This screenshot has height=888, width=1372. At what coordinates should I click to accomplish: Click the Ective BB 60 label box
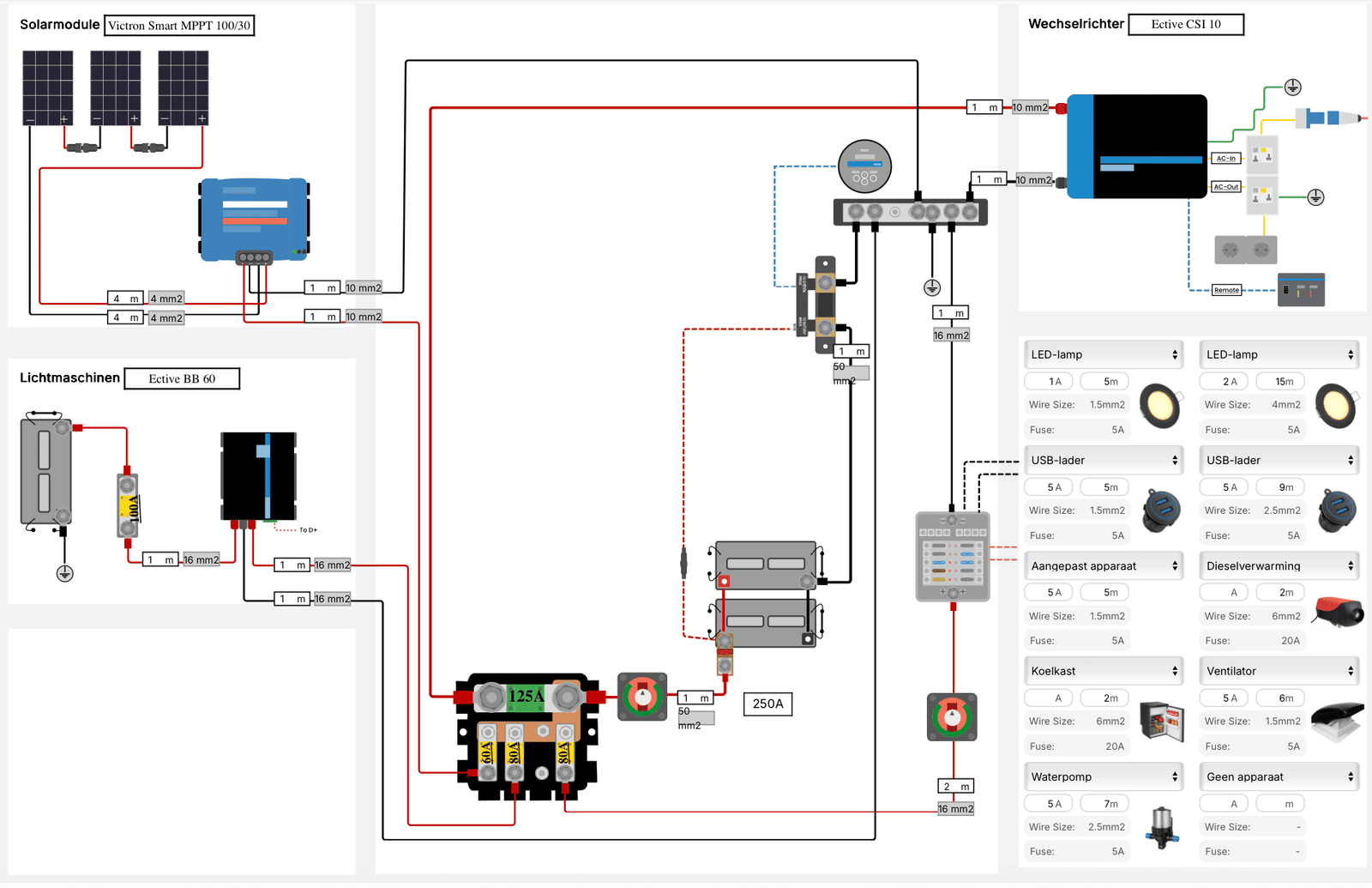[182, 378]
